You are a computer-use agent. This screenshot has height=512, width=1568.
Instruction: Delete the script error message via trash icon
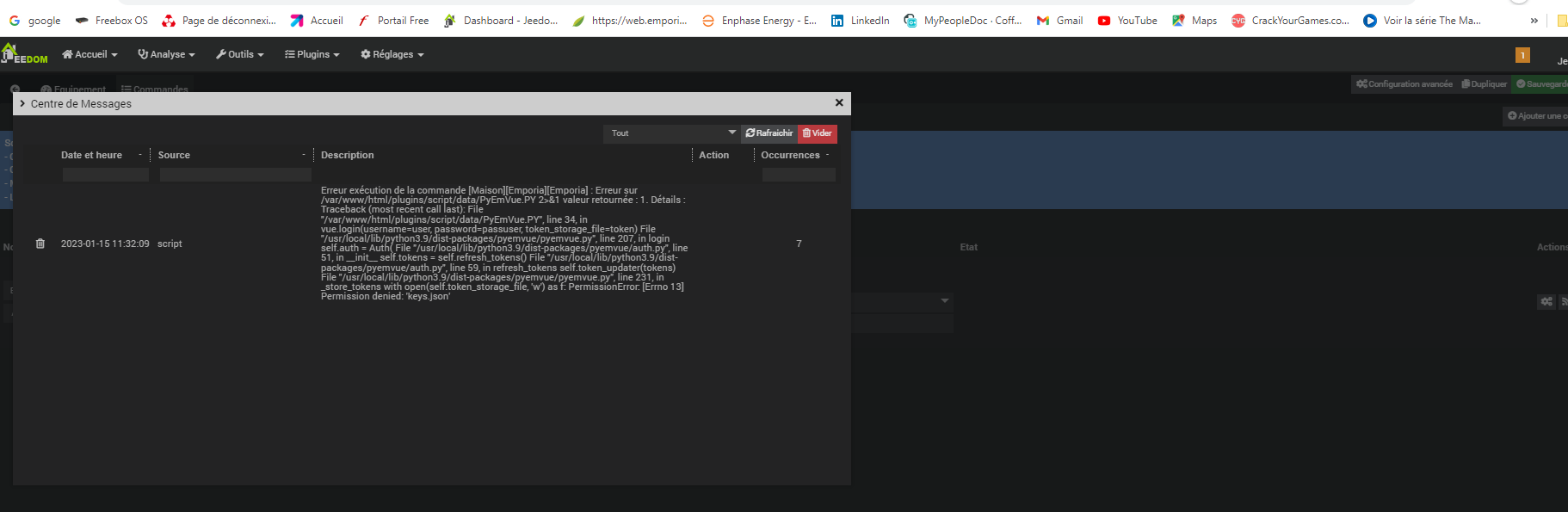40,244
